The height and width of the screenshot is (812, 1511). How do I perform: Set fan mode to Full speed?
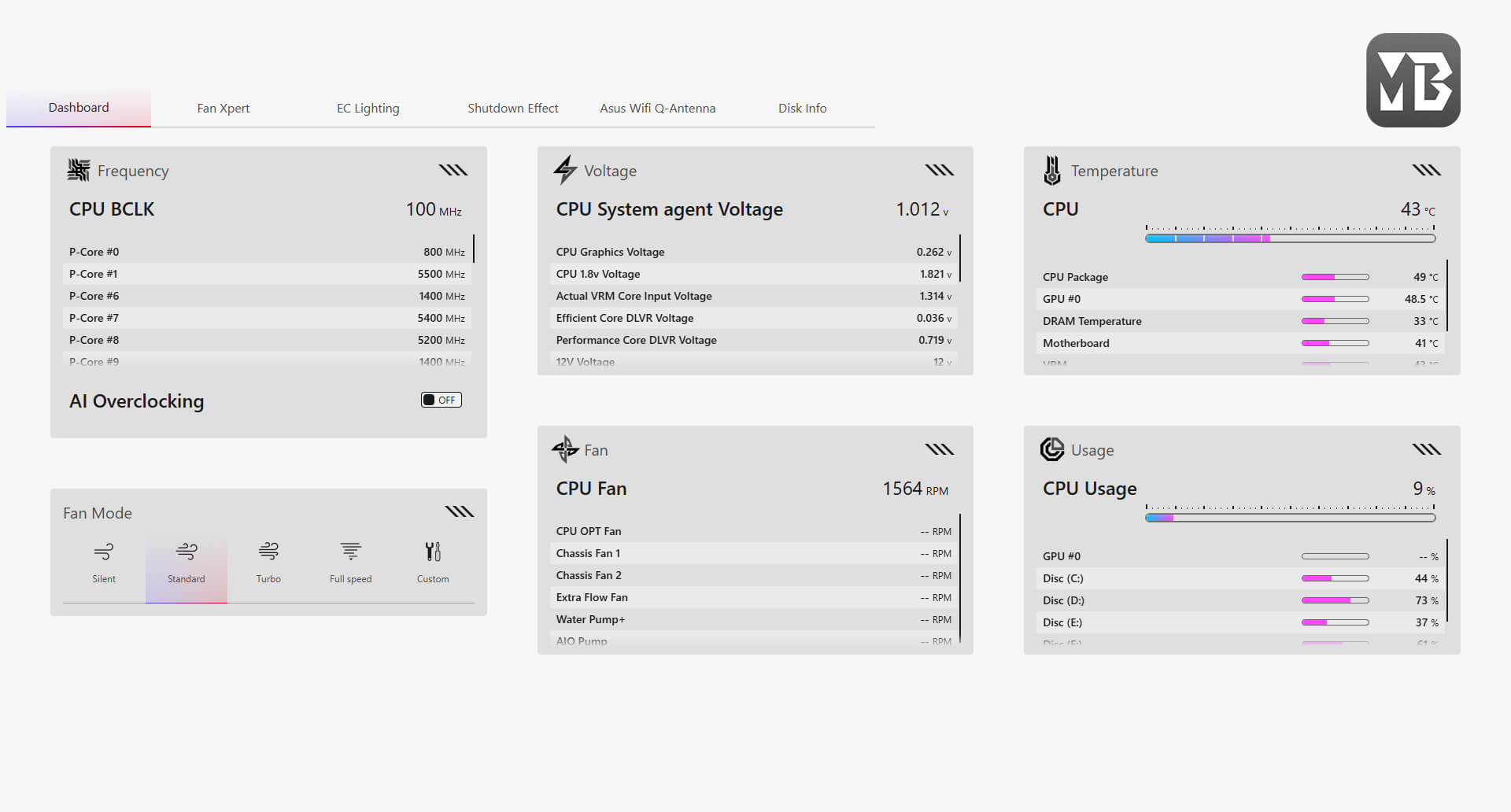[x=350, y=552]
